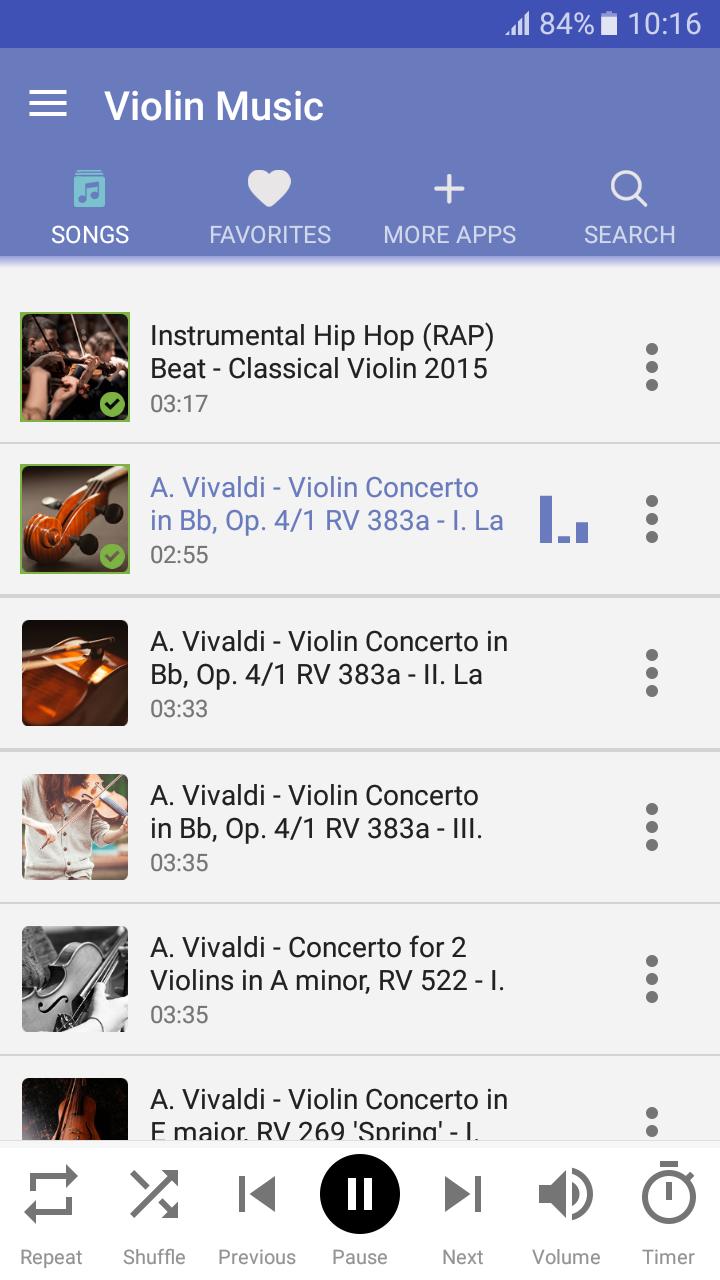
Task: Tap the equalizer bars on playing track
Action: click(x=564, y=520)
